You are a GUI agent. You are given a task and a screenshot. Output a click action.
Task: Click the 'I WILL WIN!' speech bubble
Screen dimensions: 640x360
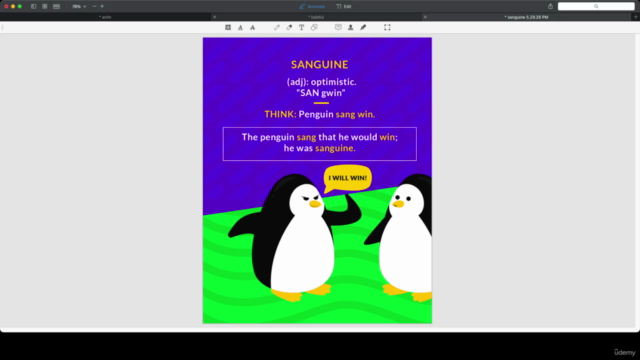[x=348, y=178]
